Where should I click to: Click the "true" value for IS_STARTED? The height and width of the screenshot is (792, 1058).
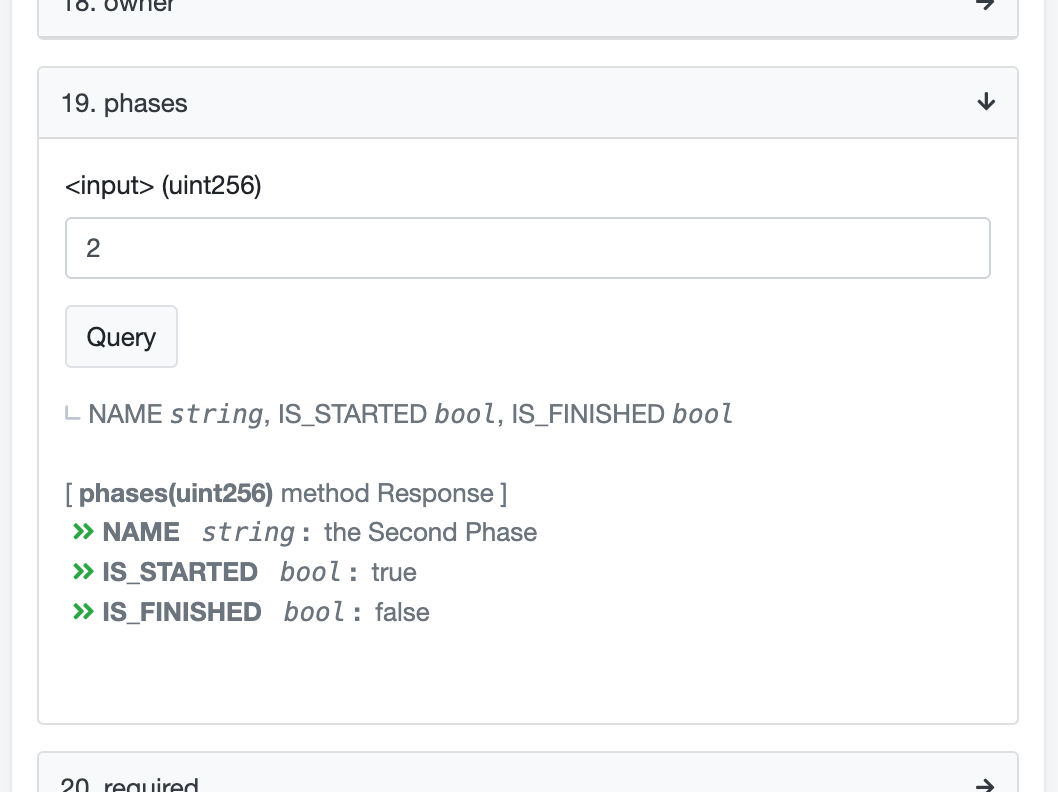pos(394,572)
